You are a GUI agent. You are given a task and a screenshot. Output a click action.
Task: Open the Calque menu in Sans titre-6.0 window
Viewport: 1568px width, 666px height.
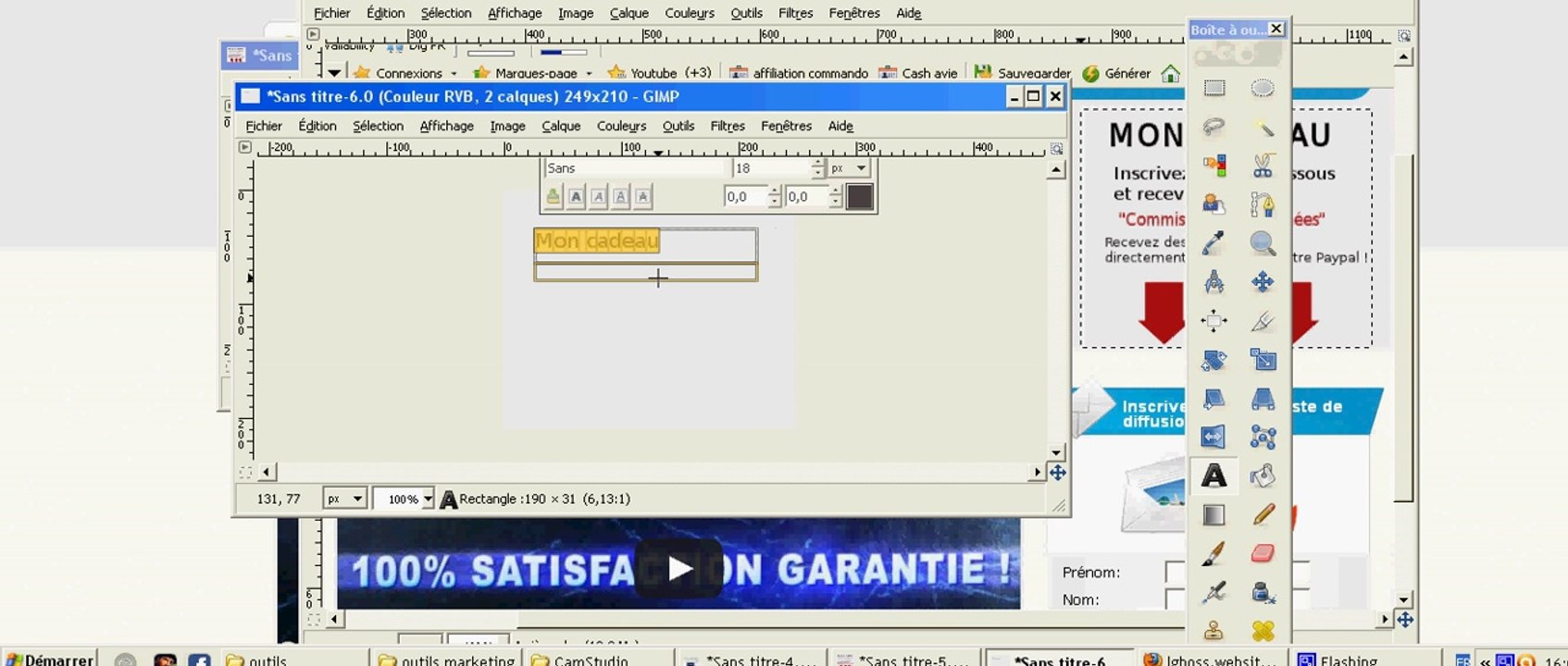click(x=561, y=126)
